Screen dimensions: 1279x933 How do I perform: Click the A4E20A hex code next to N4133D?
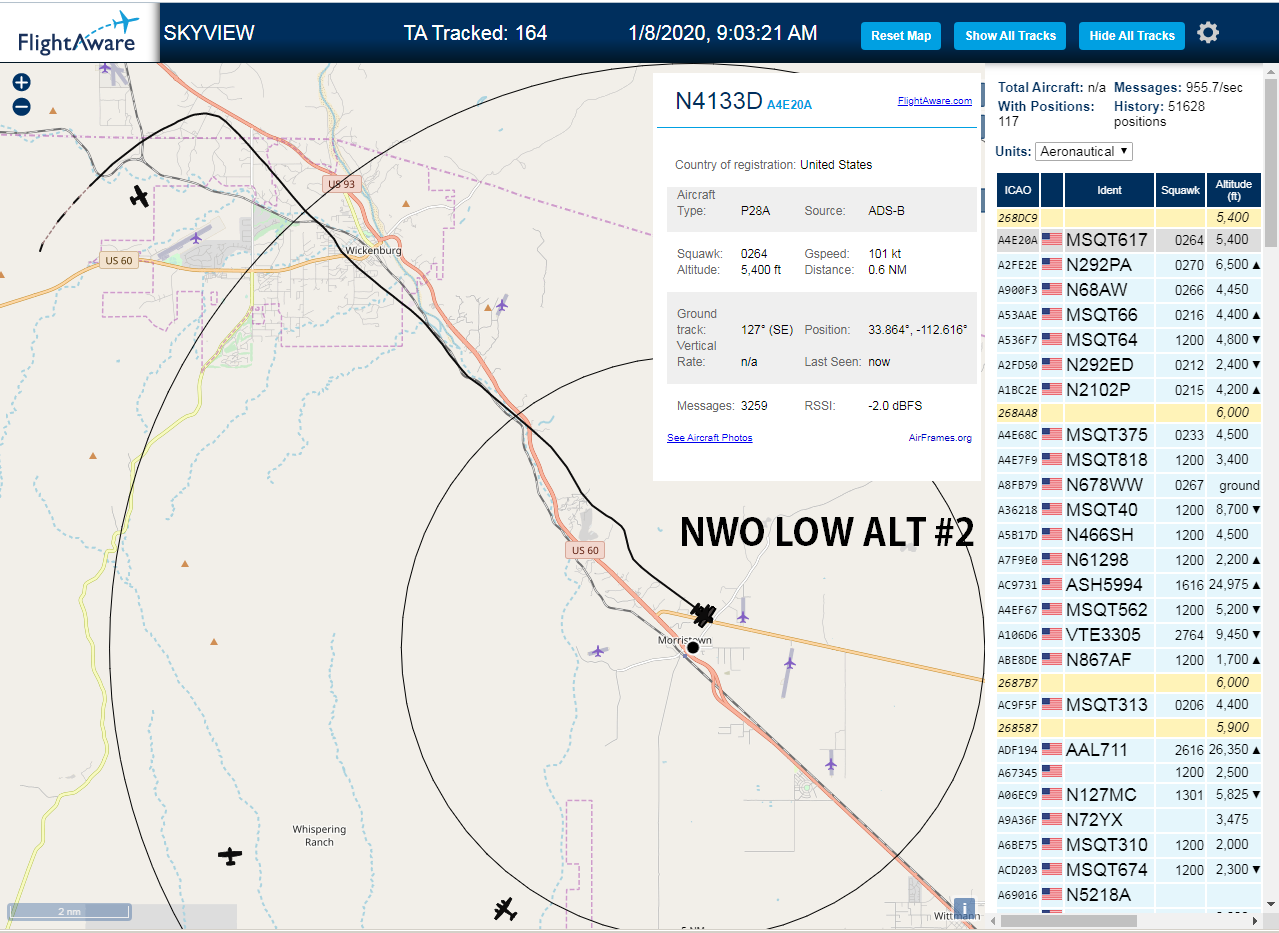pyautogui.click(x=789, y=105)
